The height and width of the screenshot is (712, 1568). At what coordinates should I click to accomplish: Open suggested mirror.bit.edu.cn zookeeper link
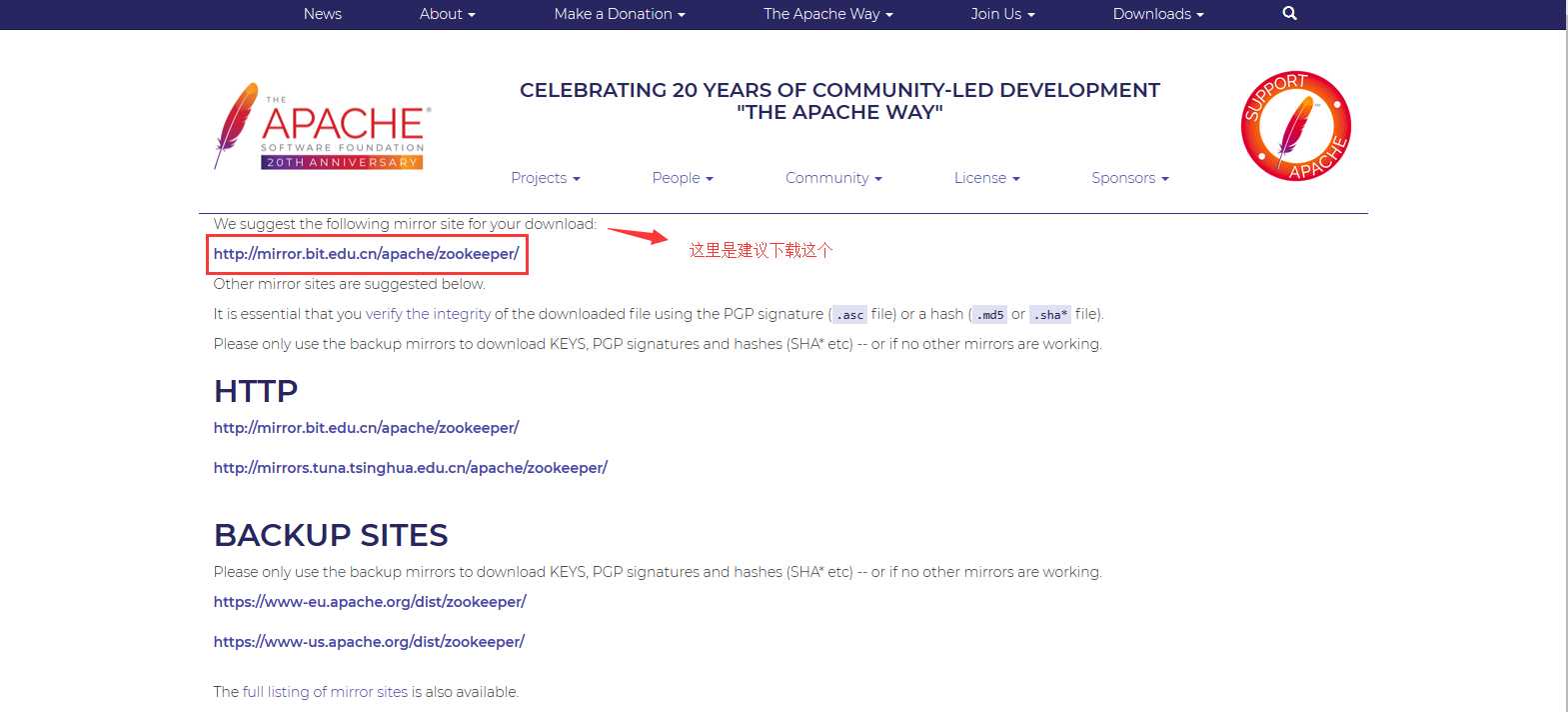(366, 254)
